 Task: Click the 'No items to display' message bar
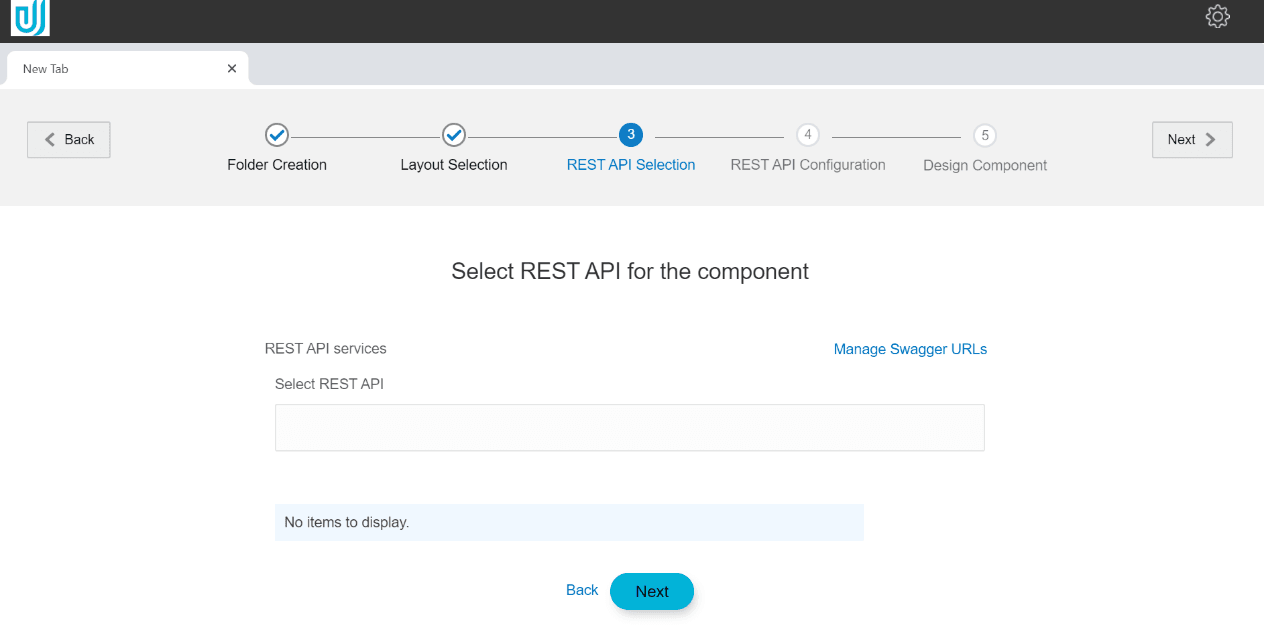tap(569, 522)
